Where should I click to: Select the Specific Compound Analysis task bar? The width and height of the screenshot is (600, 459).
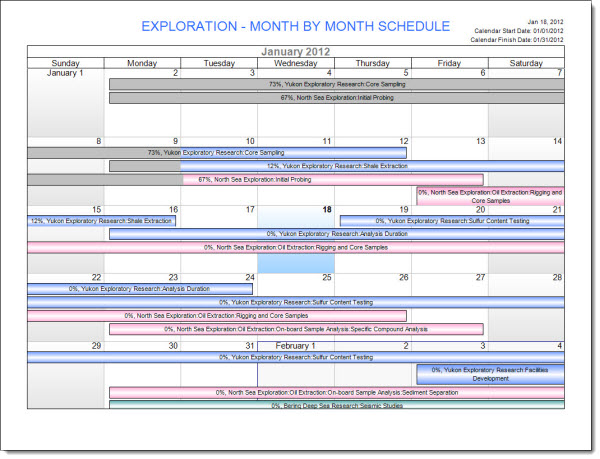tap(309, 328)
